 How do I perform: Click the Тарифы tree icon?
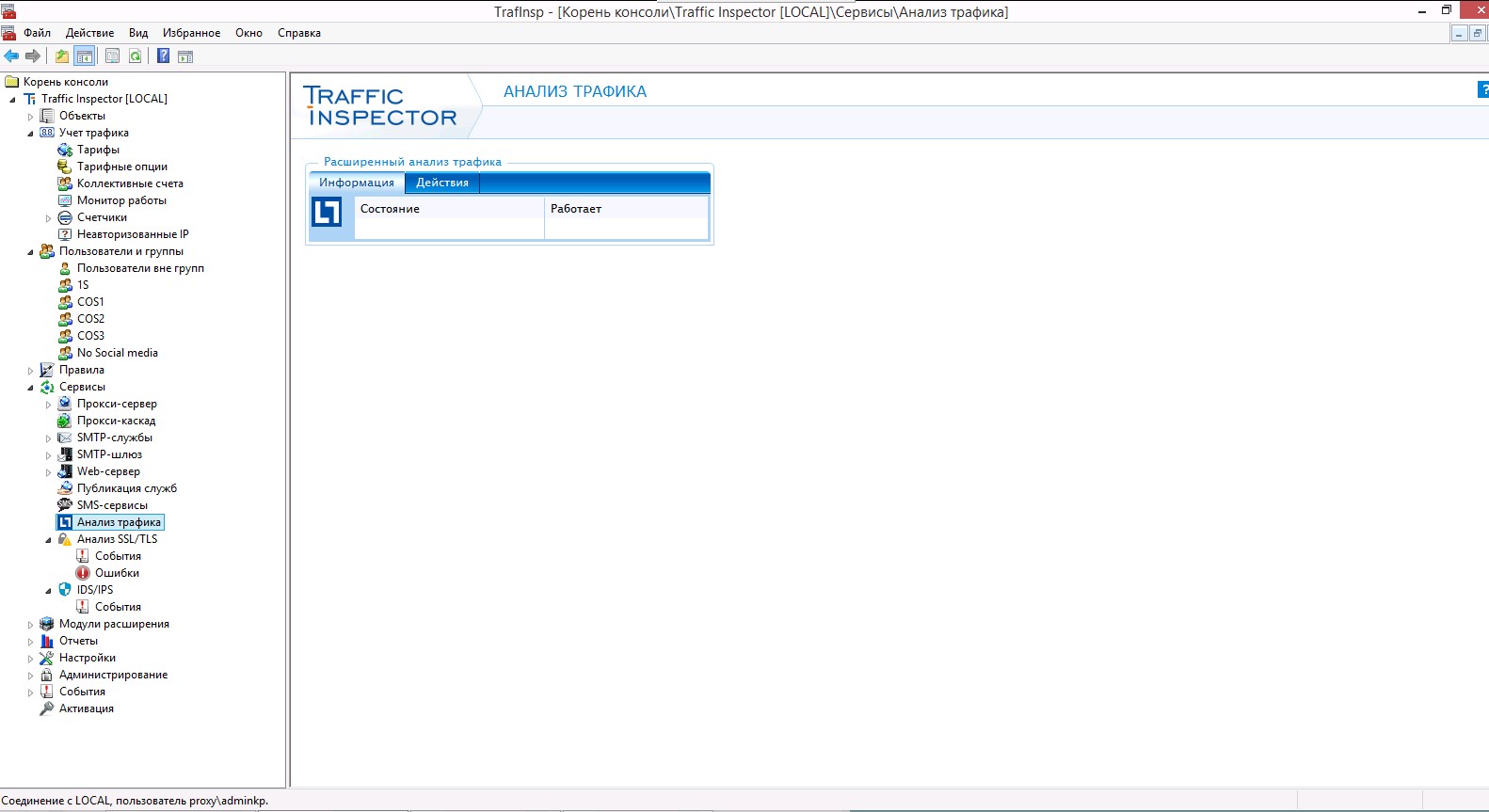[65, 150]
